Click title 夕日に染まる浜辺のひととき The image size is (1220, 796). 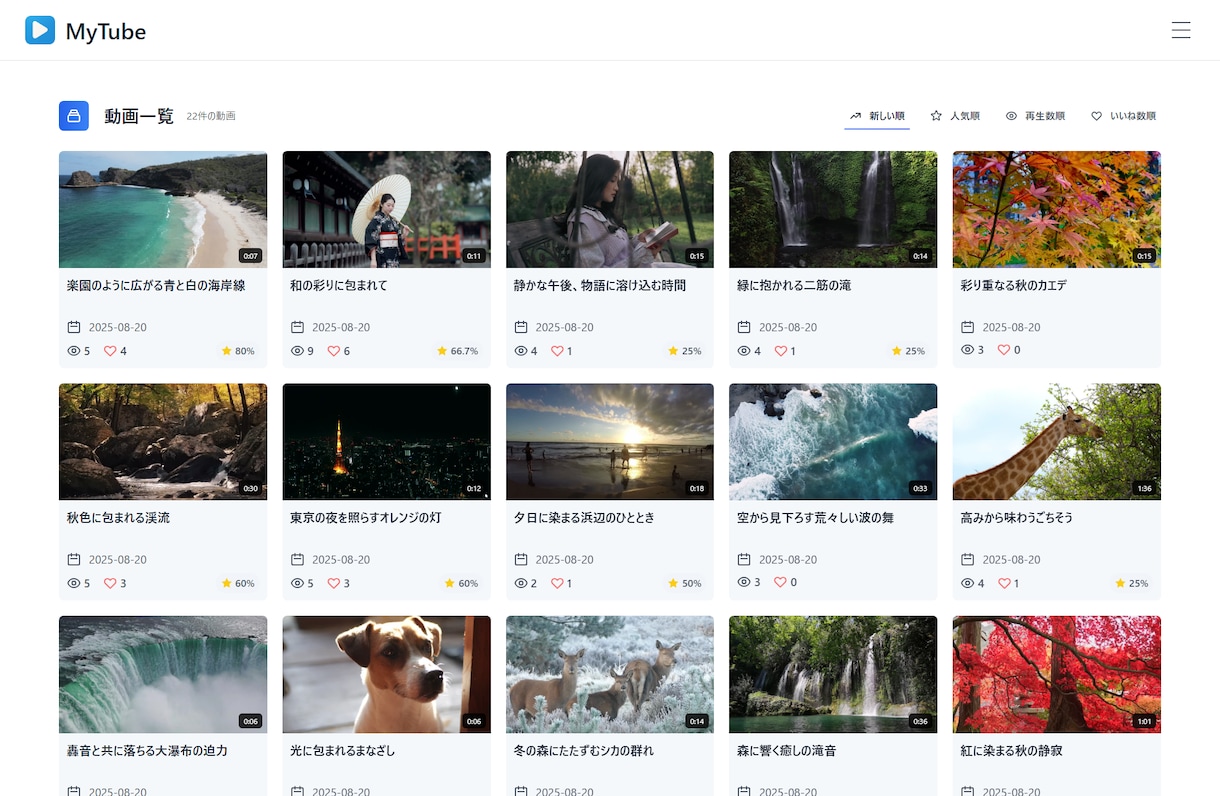[584, 518]
